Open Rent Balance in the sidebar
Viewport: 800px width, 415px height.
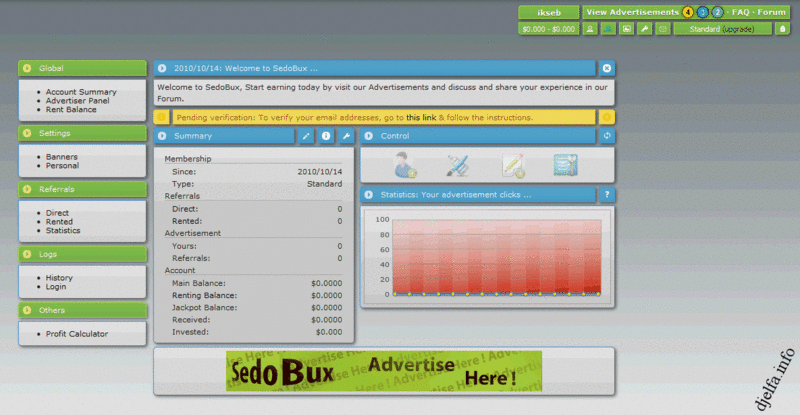(x=71, y=109)
